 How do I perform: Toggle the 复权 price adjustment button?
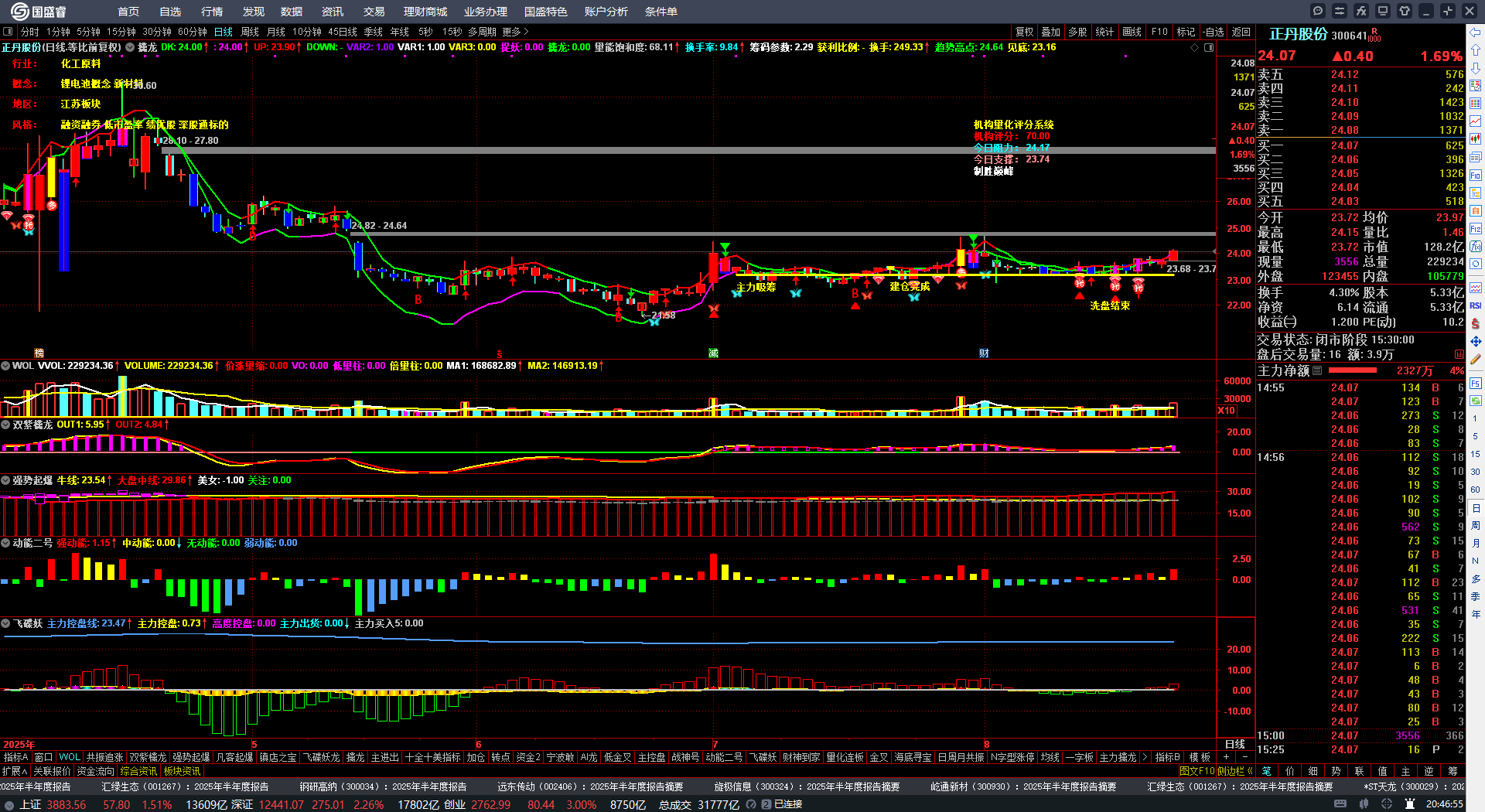pyautogui.click(x=1024, y=32)
